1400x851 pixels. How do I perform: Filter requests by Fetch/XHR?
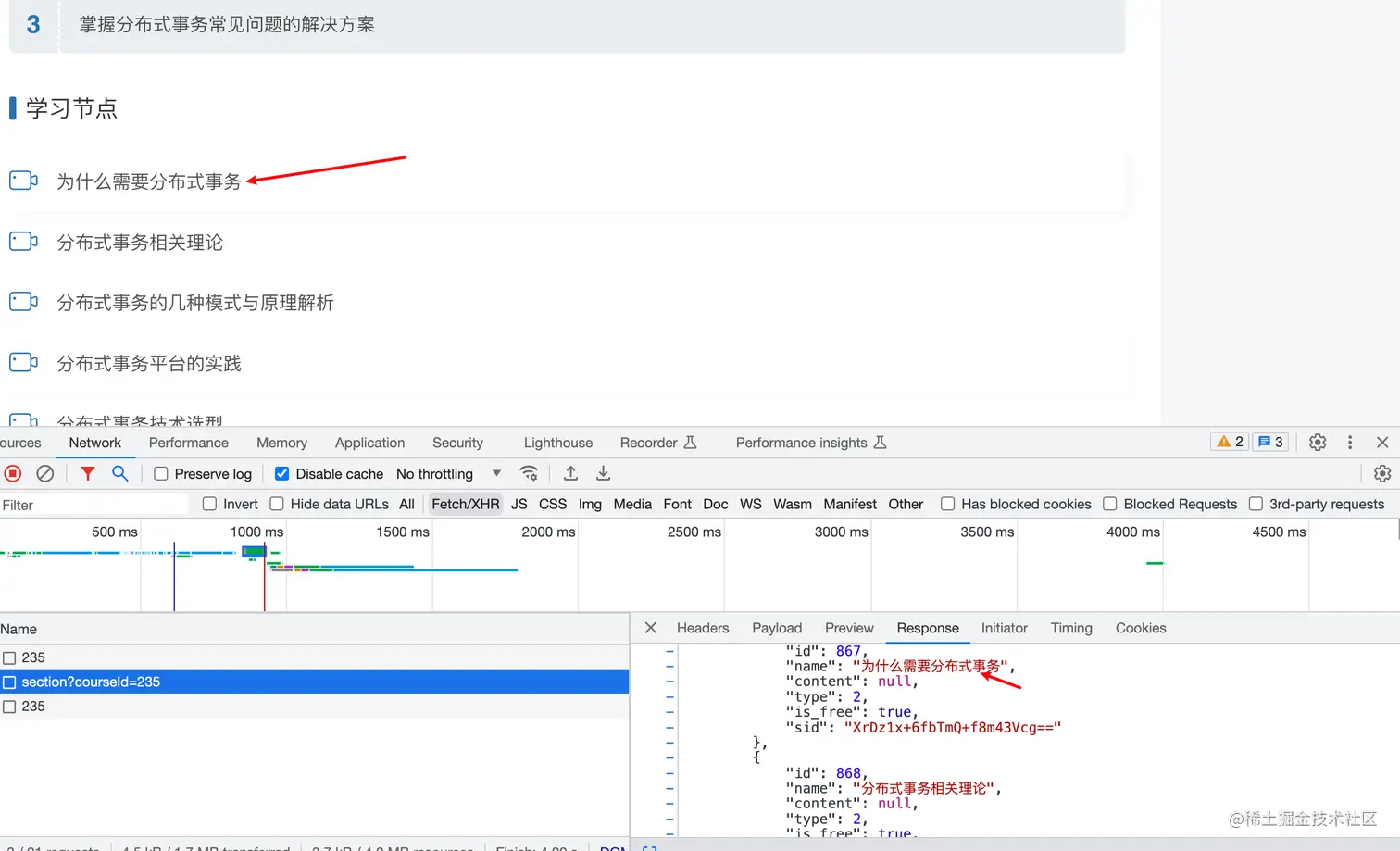point(466,504)
